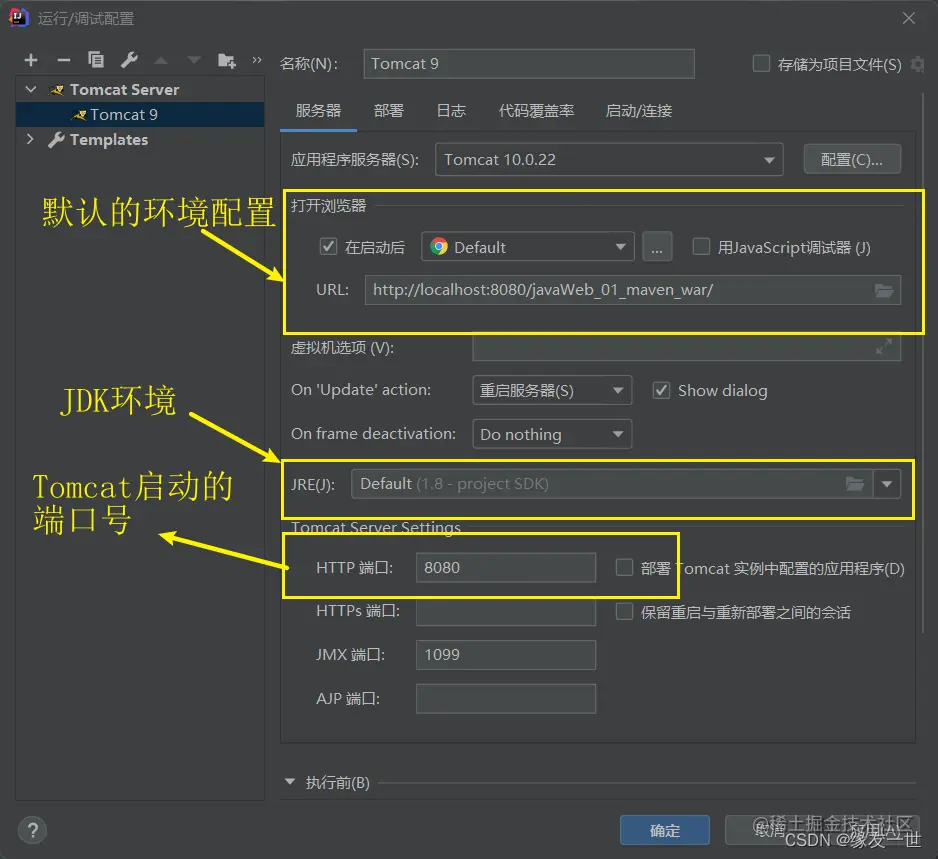The height and width of the screenshot is (859, 938).
Task: Browse folder icon in URL field
Action: [884, 291]
